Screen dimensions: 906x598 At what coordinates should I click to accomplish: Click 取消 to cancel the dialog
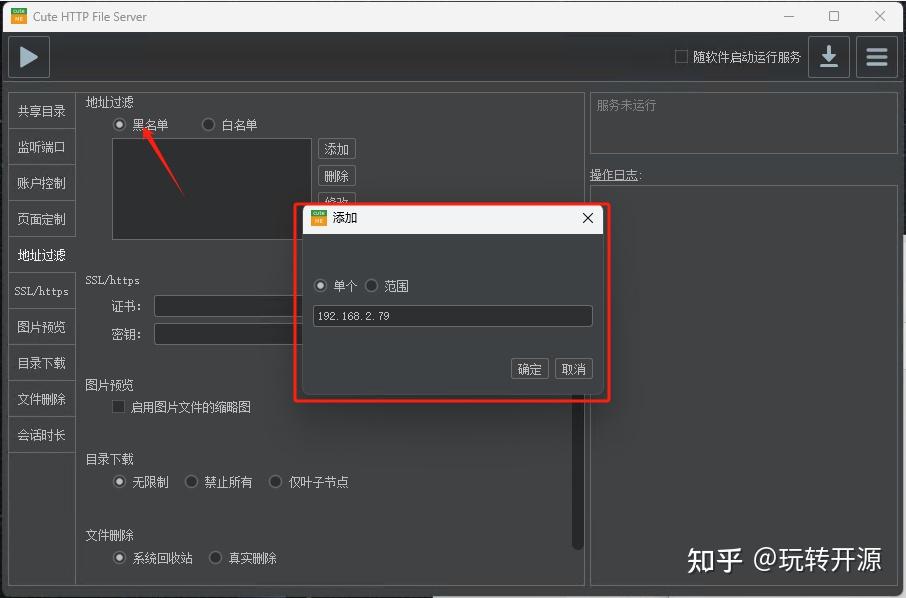572,368
